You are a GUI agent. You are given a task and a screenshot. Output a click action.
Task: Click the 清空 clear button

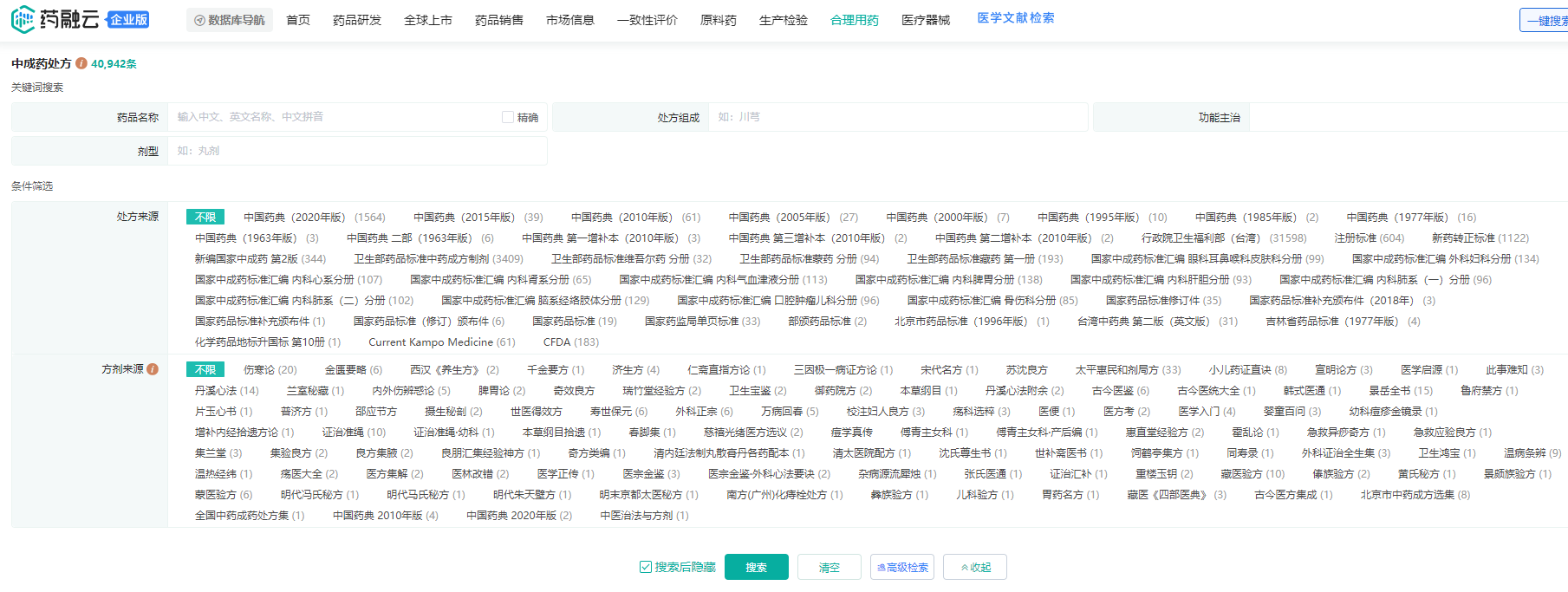point(830,567)
